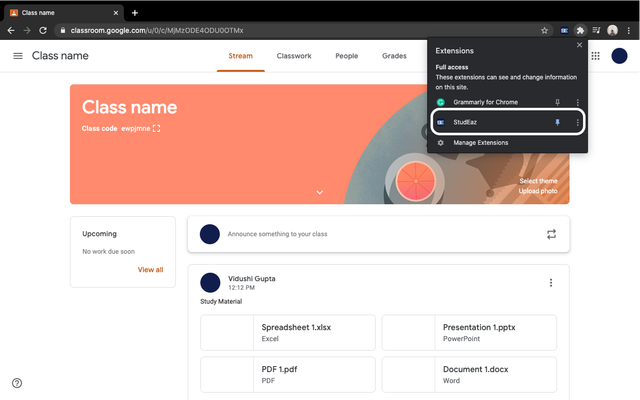Click View all in the Upcoming card
Image resolution: width=640 pixels, height=400 pixels.
coord(150,270)
